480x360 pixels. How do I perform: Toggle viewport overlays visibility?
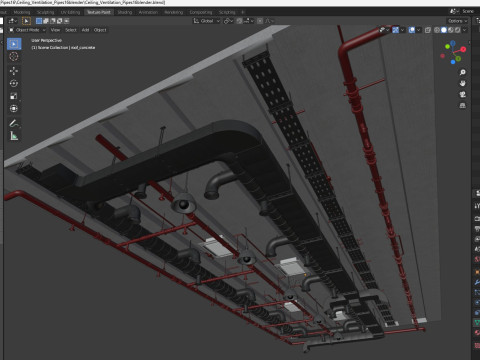tap(412, 30)
